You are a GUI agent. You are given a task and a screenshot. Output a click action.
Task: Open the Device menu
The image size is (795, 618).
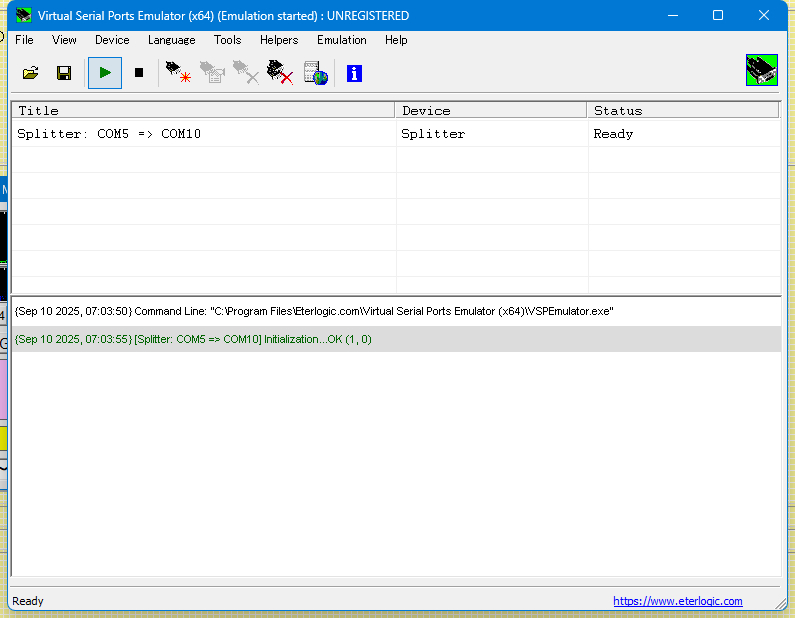(x=112, y=40)
